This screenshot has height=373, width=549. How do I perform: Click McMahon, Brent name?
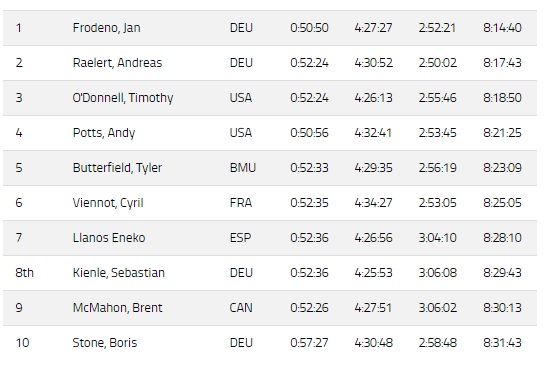[117, 308]
